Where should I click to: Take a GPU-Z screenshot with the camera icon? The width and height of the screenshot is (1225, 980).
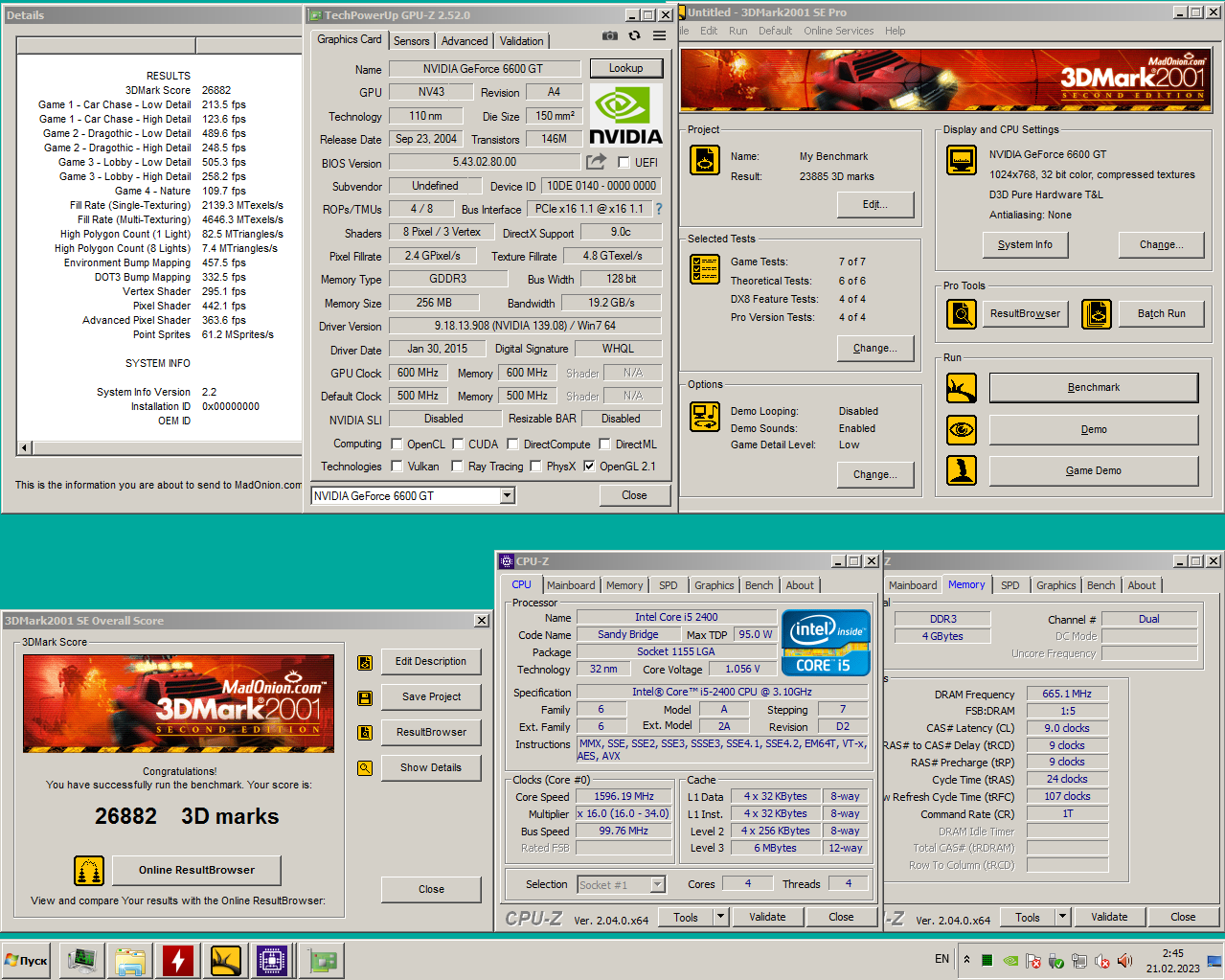[x=609, y=35]
